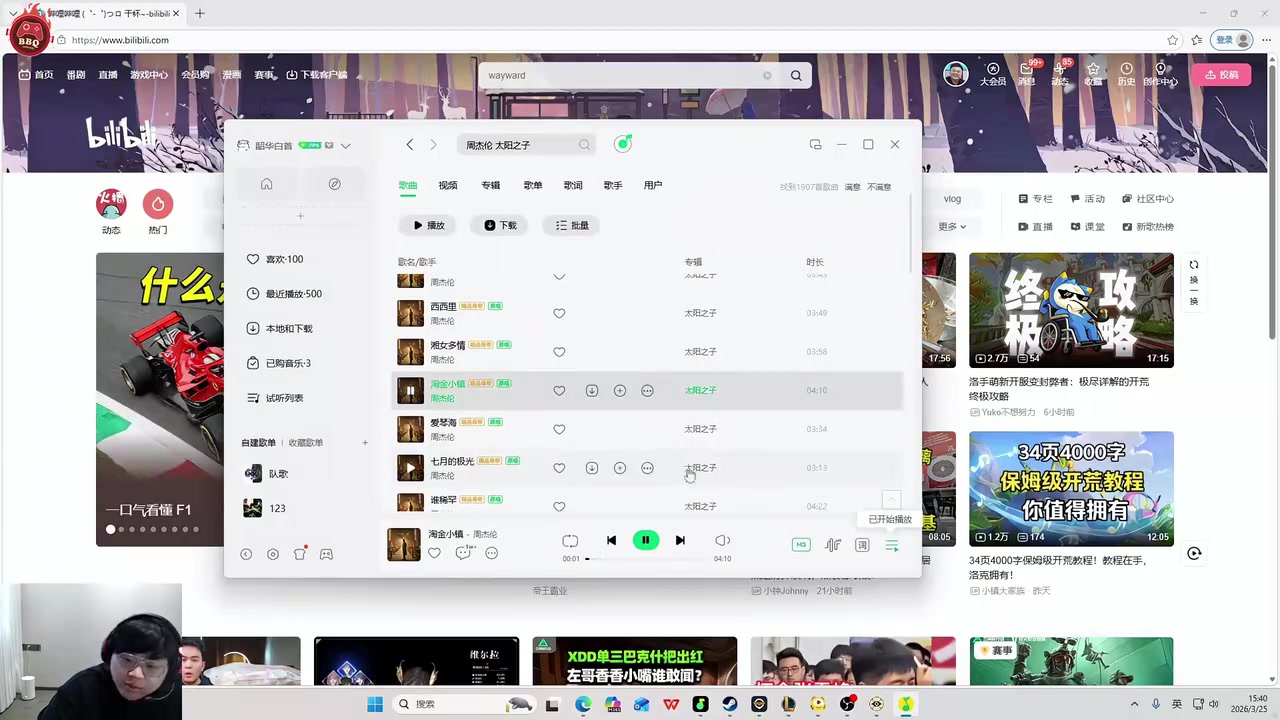Switch to the 专辑 search tab

click(x=490, y=185)
